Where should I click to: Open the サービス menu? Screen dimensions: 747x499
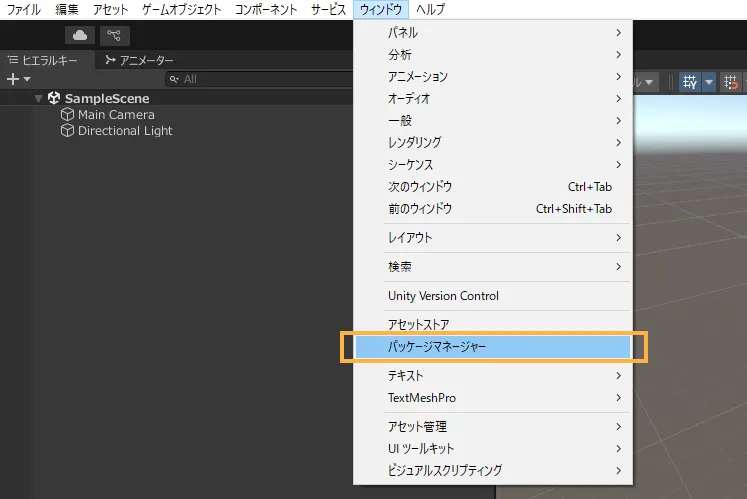[328, 10]
